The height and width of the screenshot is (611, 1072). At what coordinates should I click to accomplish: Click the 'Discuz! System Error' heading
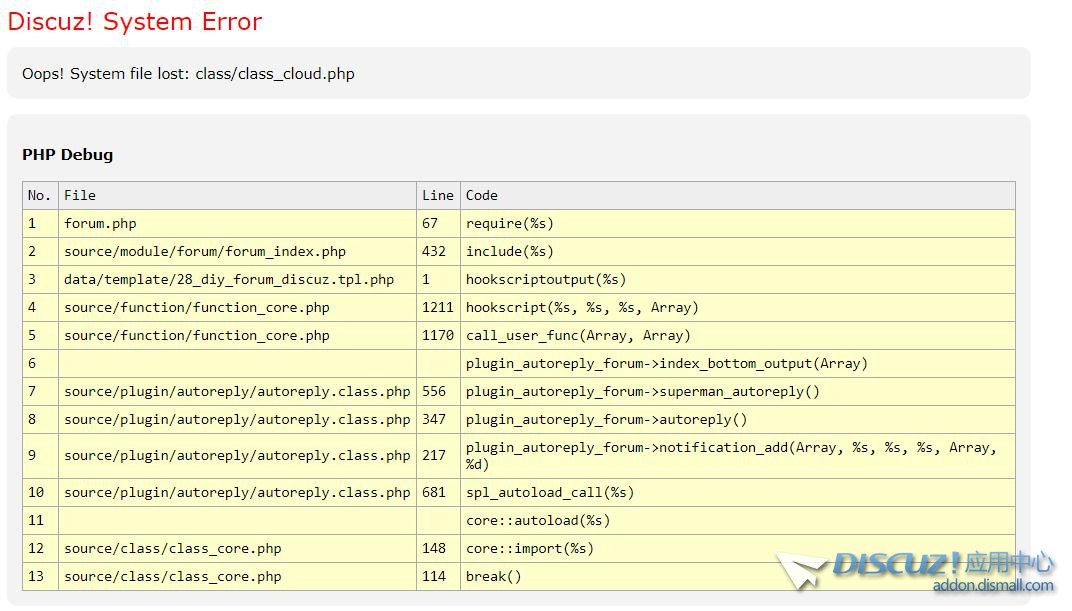click(135, 22)
